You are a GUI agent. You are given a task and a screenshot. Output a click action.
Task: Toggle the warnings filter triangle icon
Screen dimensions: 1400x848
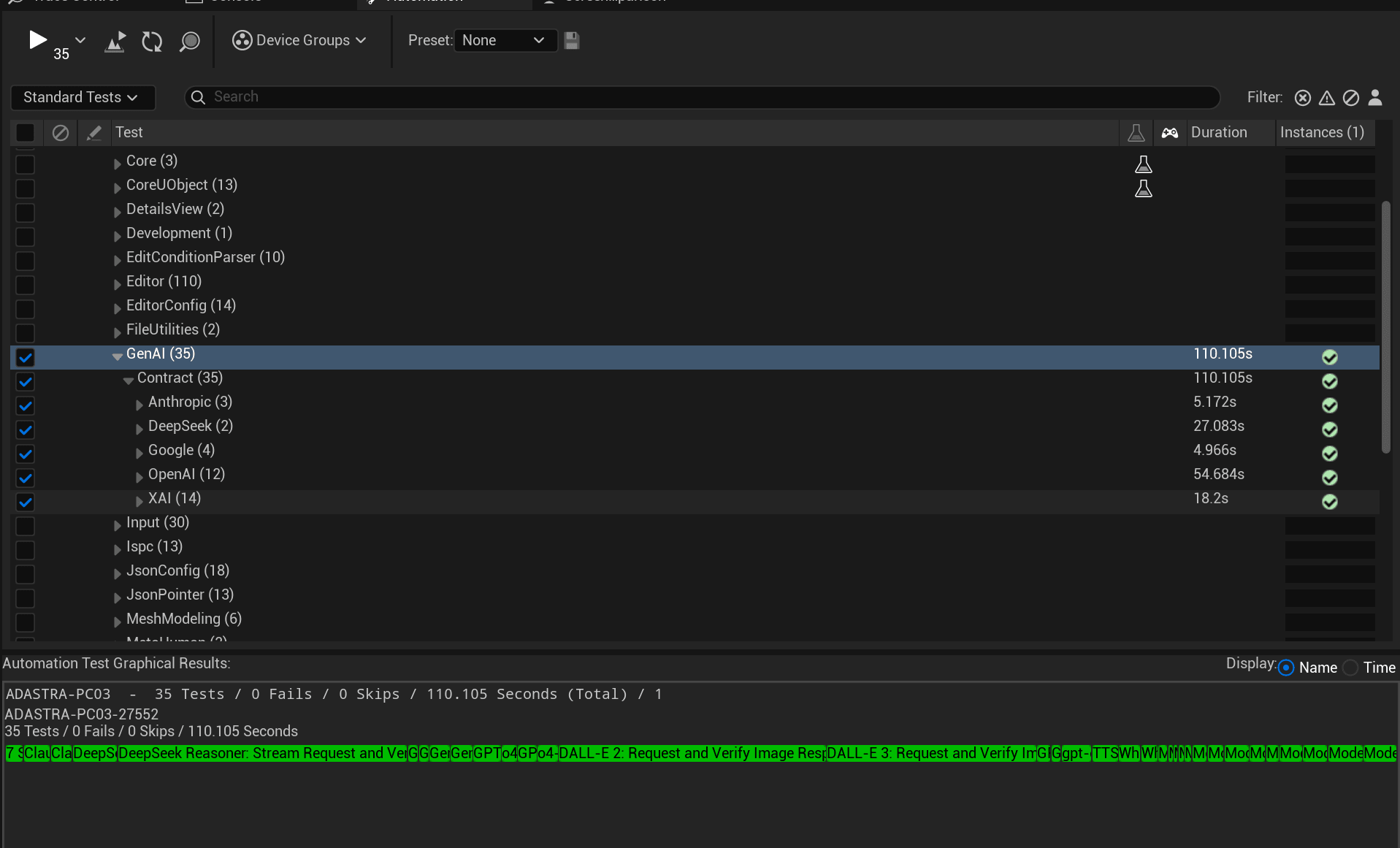(1327, 97)
